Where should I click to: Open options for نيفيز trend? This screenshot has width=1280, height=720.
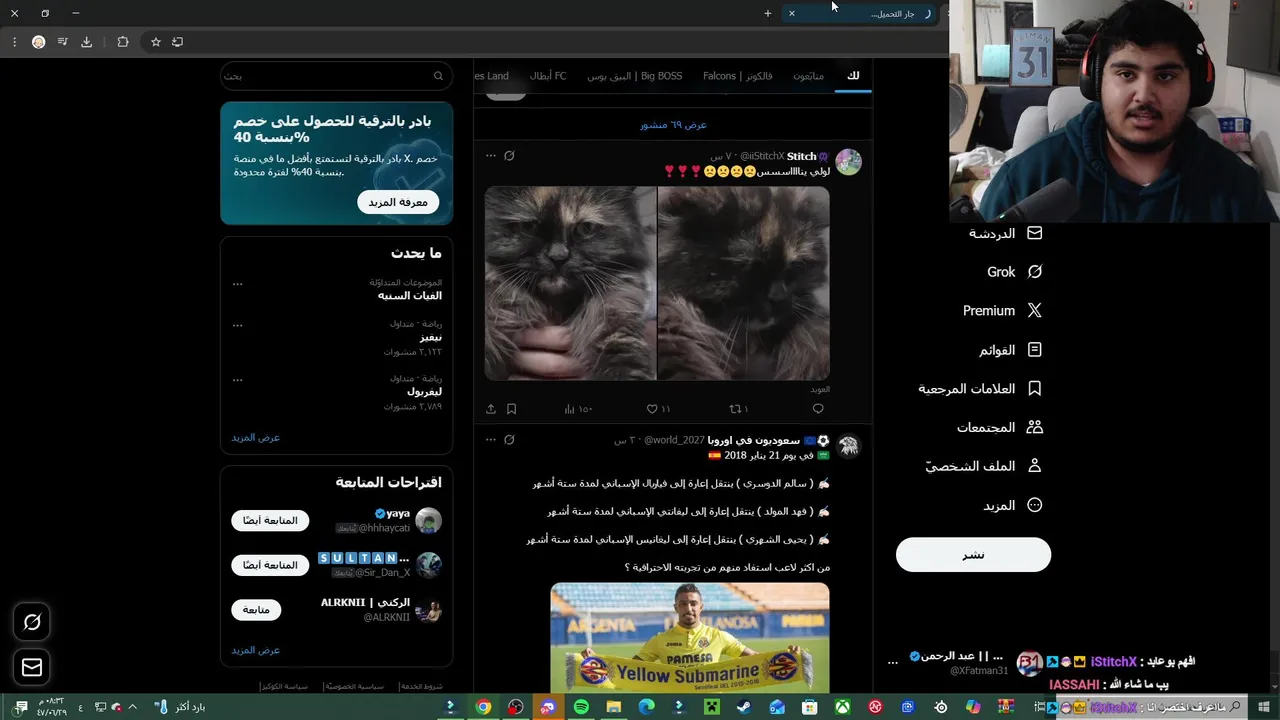238,325
